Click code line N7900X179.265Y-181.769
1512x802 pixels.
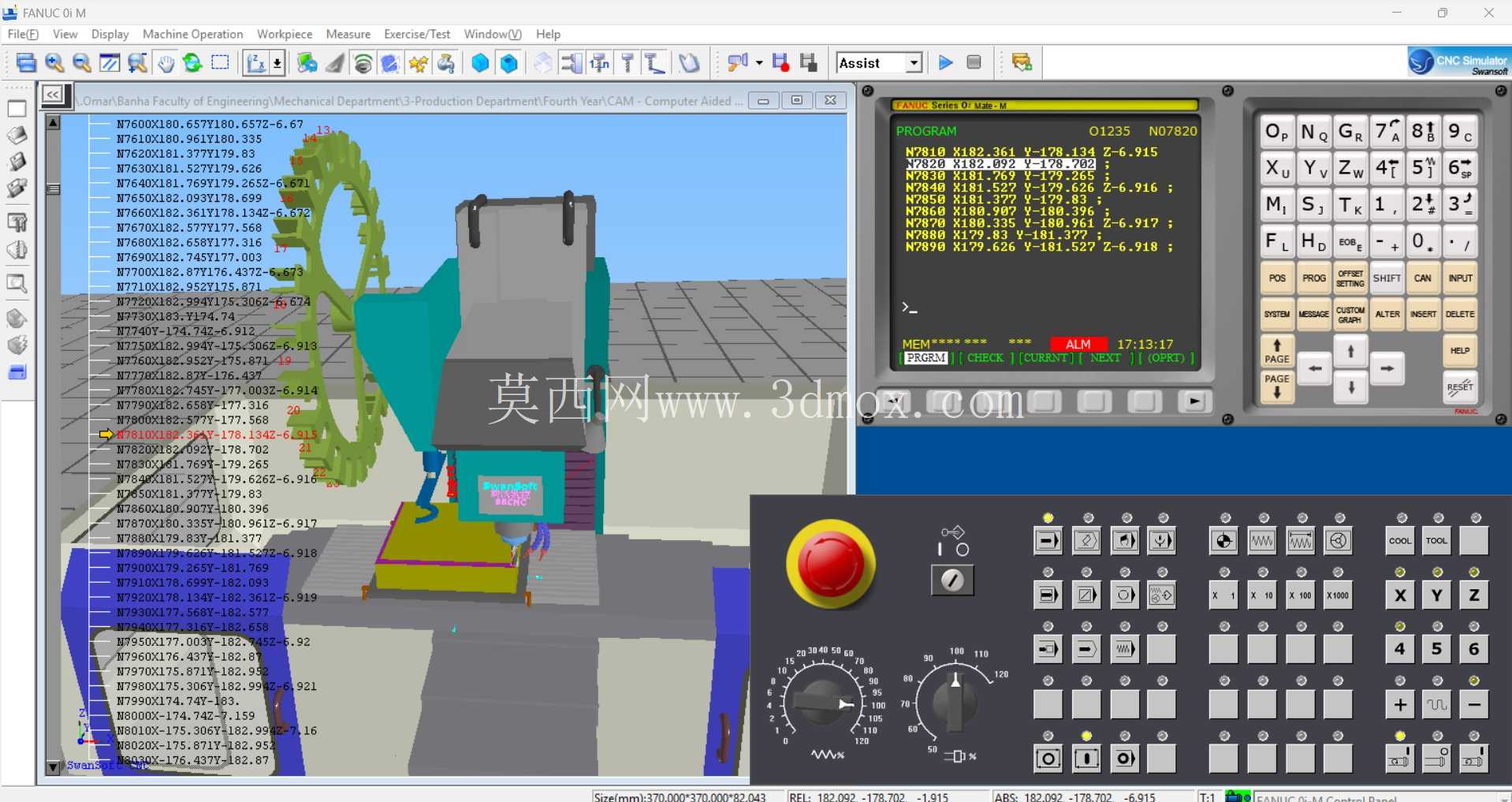(192, 568)
